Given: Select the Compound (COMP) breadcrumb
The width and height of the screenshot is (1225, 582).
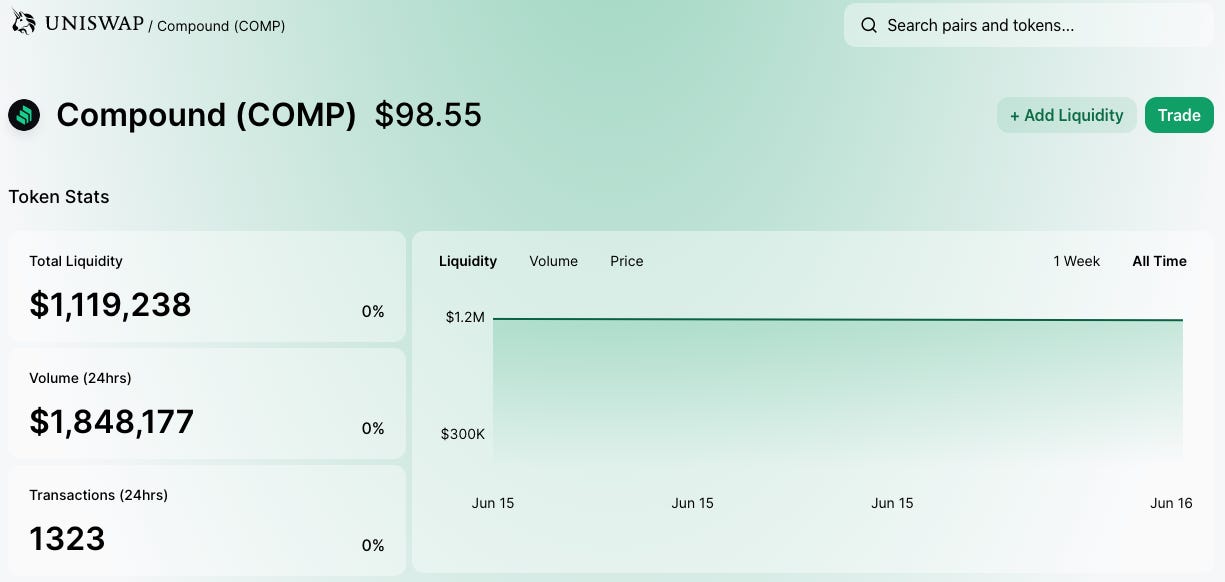Looking at the screenshot, I should coord(221,26).
